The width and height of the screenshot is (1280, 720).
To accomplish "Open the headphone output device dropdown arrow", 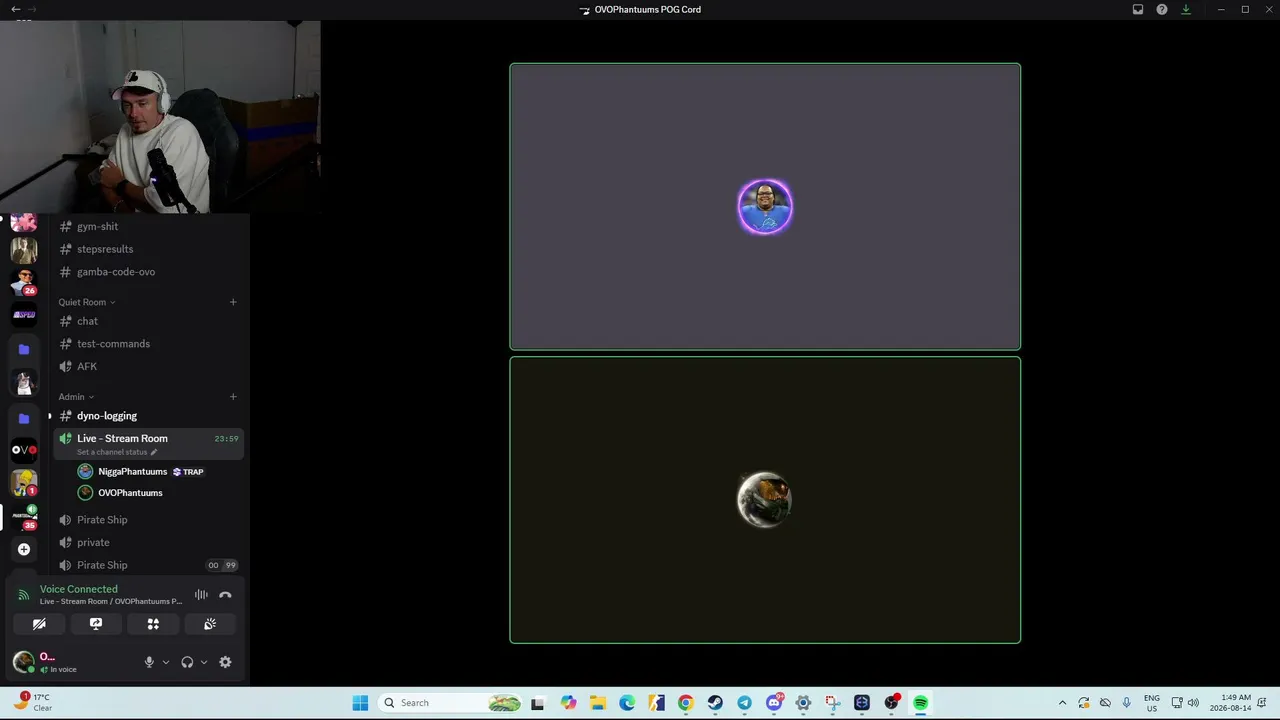I will click(x=204, y=662).
